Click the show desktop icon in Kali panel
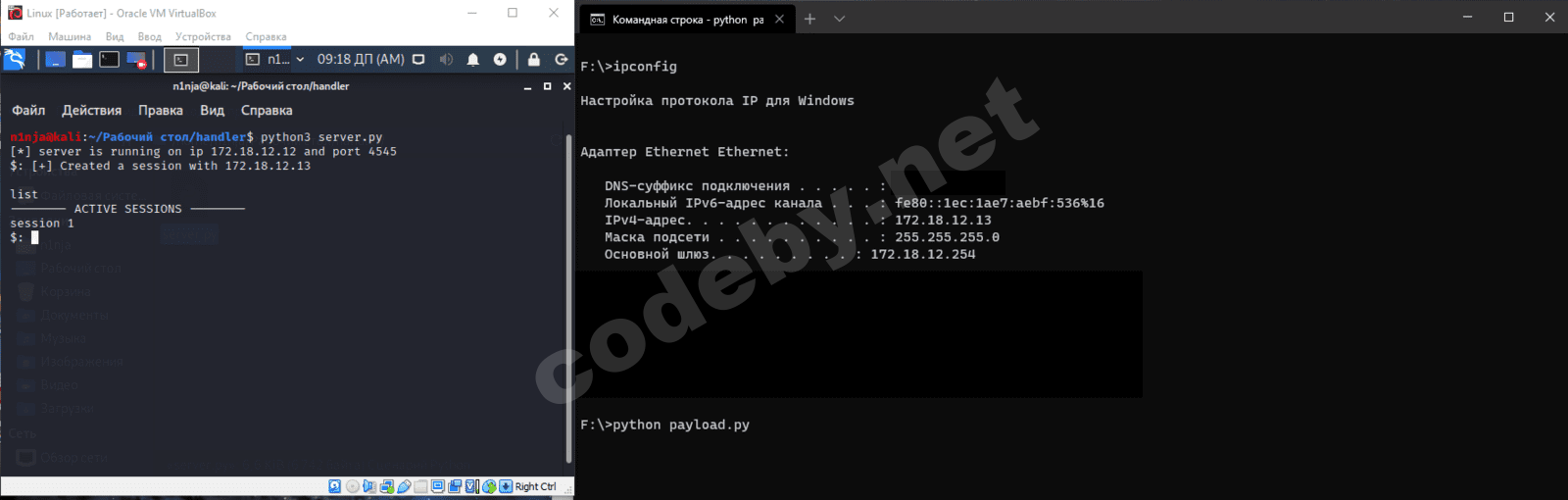 coord(56,60)
